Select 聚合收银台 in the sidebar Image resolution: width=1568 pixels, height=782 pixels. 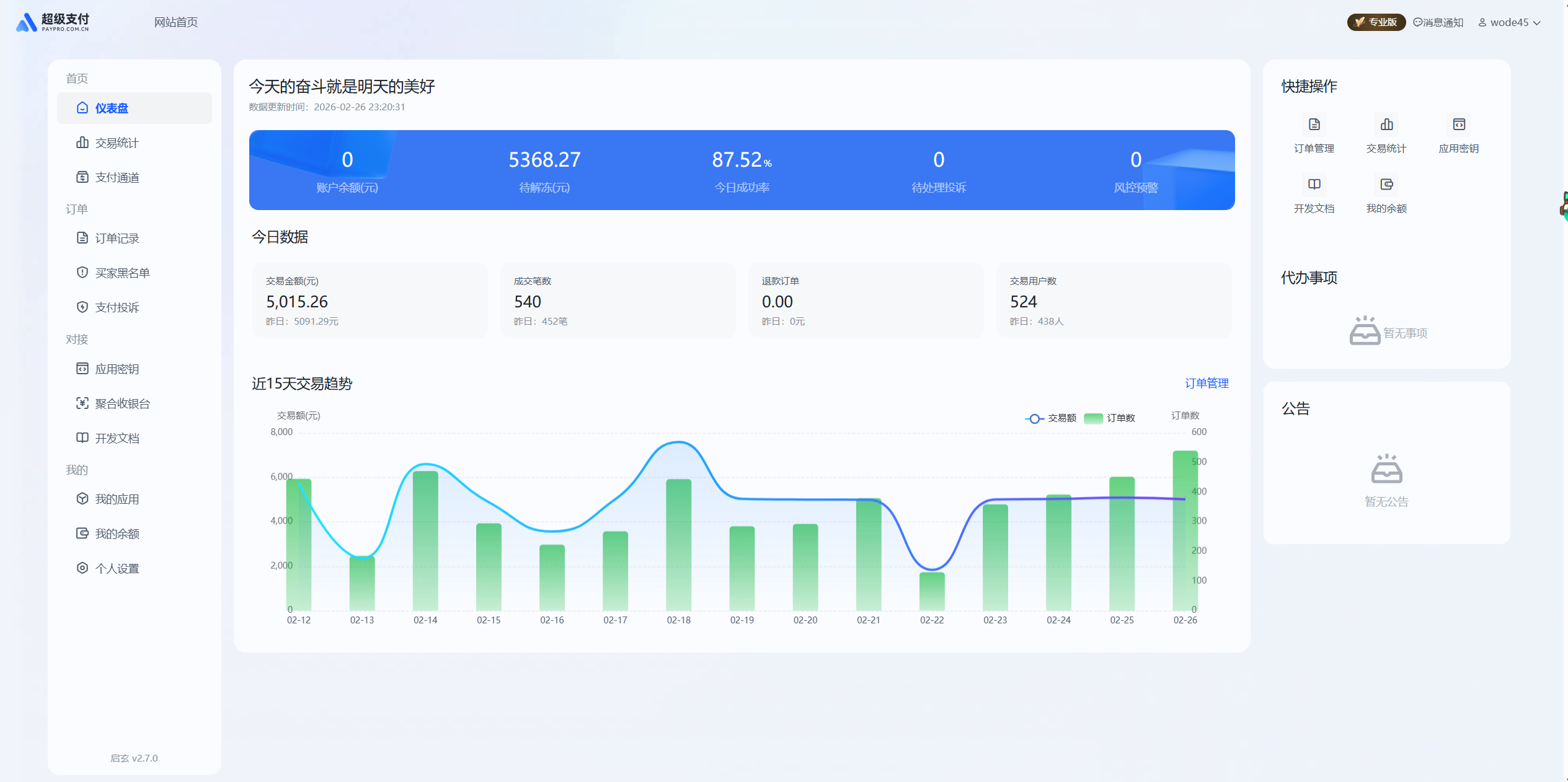click(122, 404)
